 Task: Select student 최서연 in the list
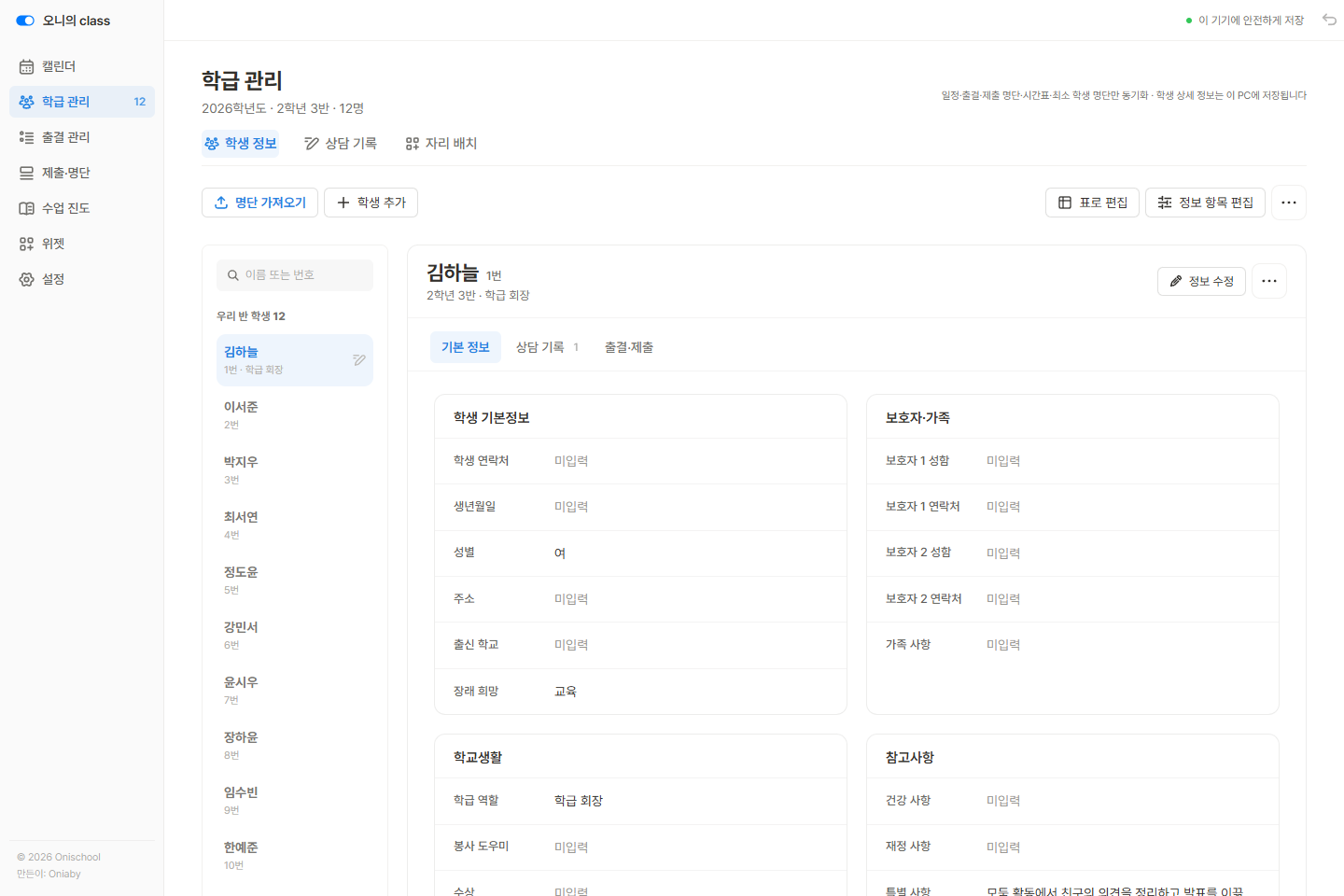tap(295, 525)
